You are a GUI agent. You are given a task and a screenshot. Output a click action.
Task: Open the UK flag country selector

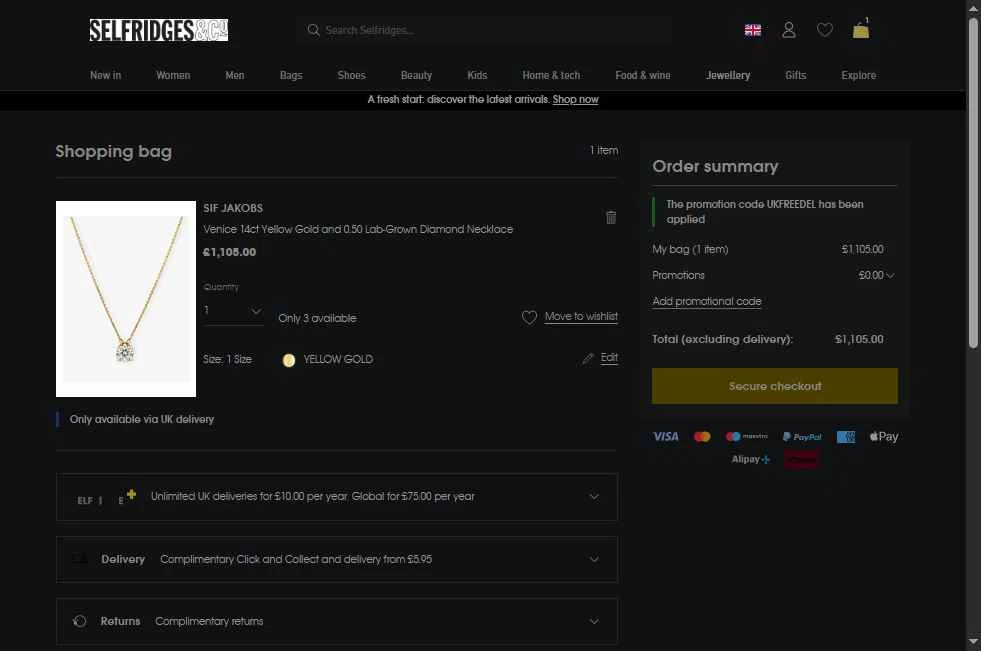753,30
